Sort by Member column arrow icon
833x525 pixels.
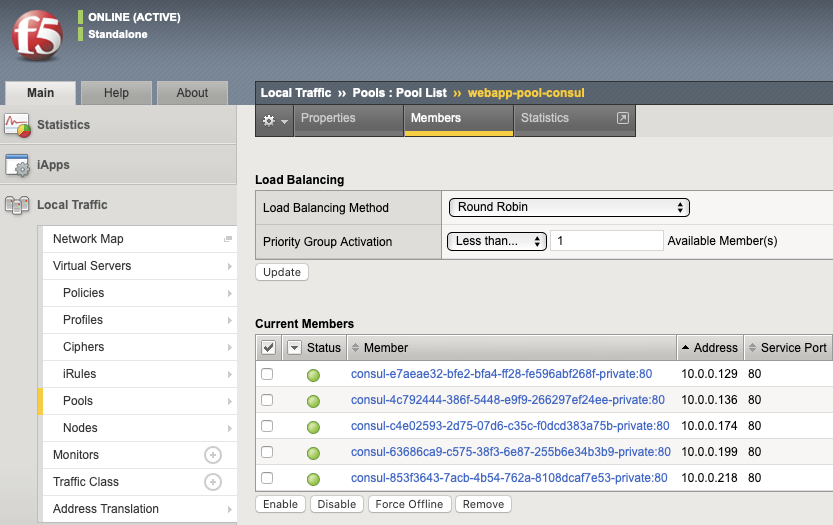[355, 348]
